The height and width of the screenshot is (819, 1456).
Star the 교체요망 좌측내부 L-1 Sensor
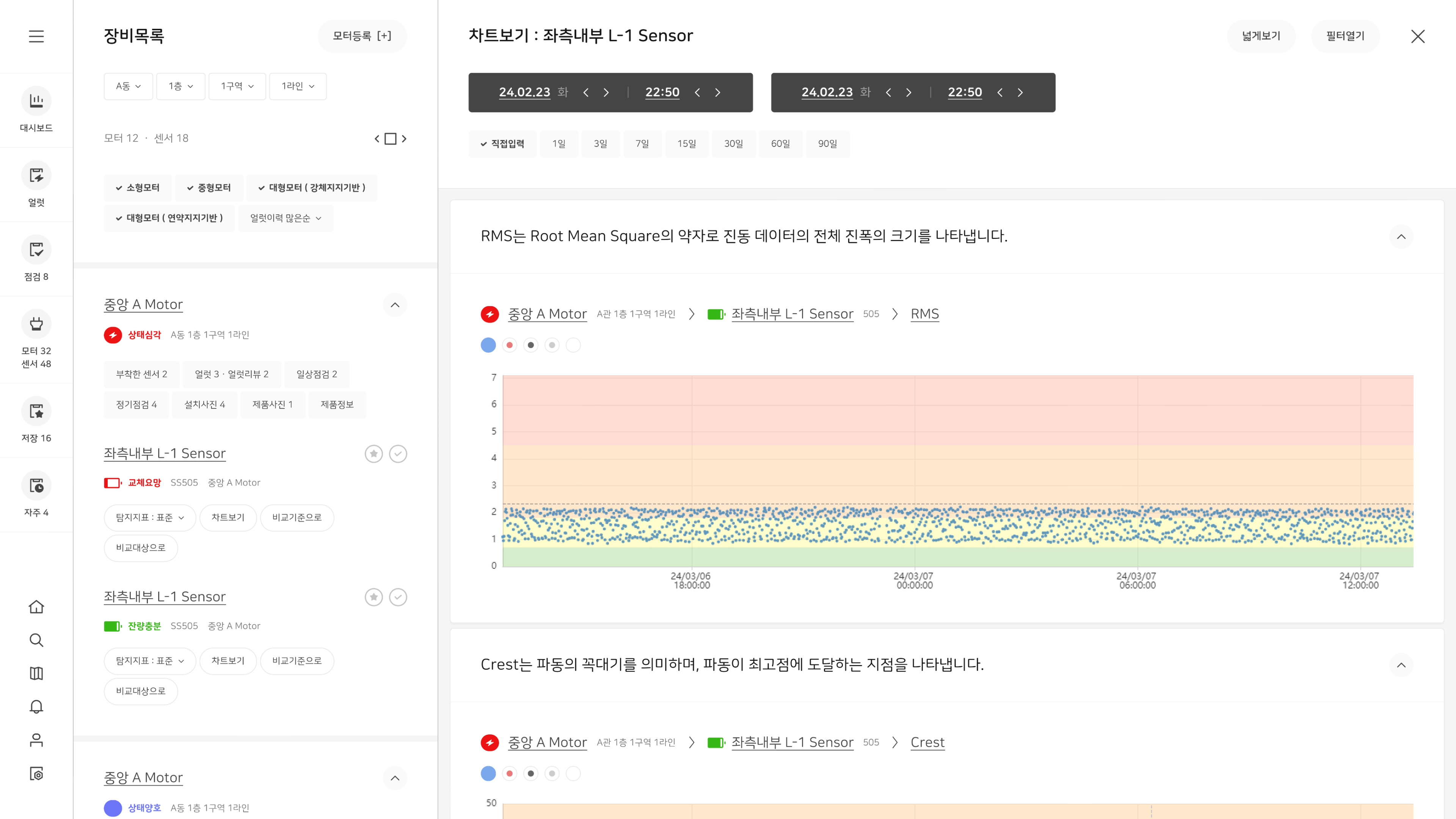373,454
